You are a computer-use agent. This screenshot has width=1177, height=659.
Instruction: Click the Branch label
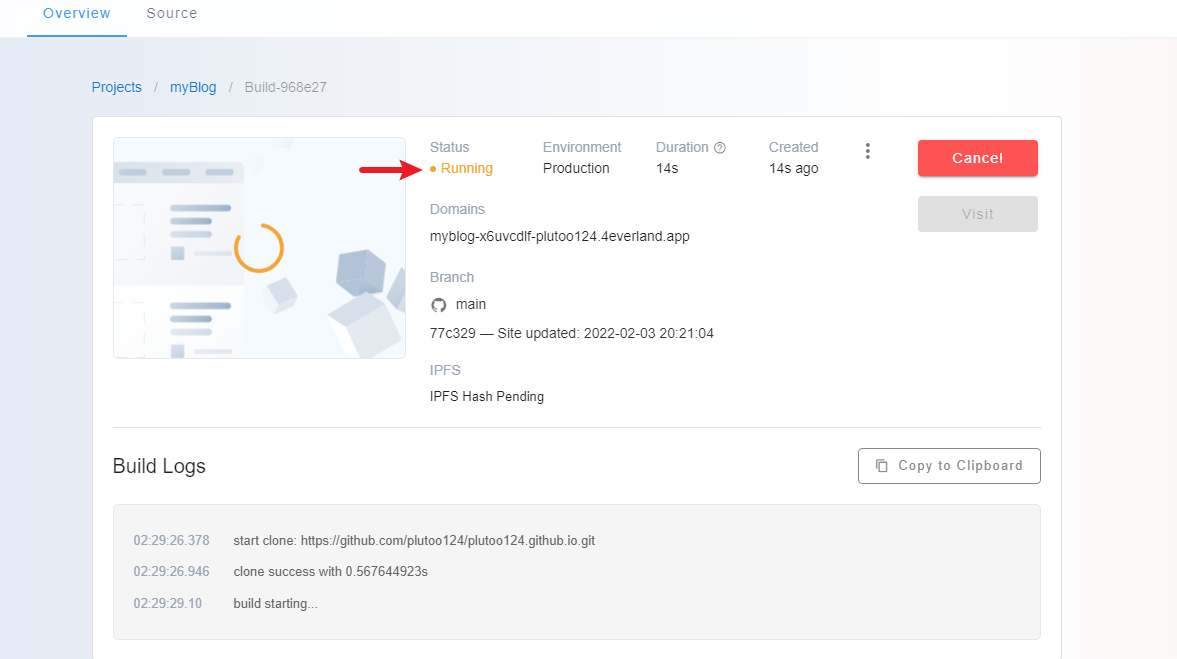pos(452,278)
